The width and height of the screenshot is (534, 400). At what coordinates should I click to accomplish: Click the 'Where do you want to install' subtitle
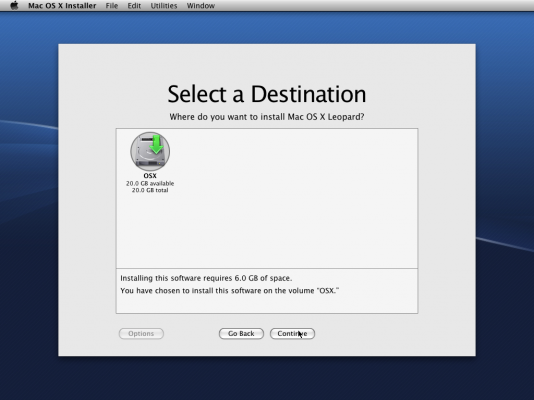coord(267,117)
